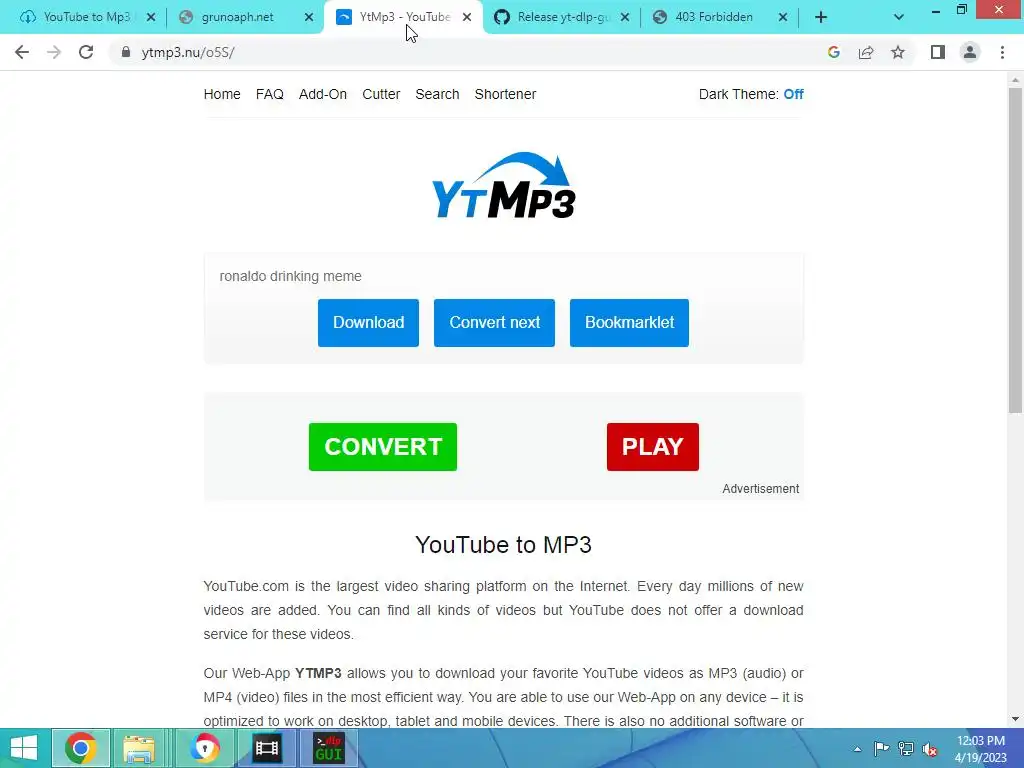The height and width of the screenshot is (768, 1024).
Task: Click the Bookmarklet button
Action: click(x=630, y=323)
